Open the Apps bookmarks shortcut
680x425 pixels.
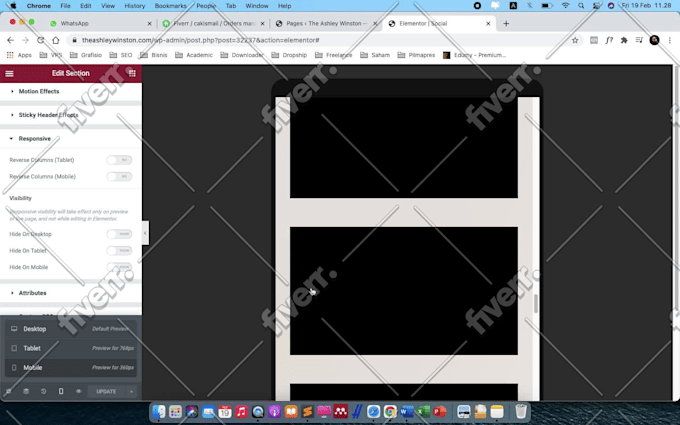tap(19, 55)
